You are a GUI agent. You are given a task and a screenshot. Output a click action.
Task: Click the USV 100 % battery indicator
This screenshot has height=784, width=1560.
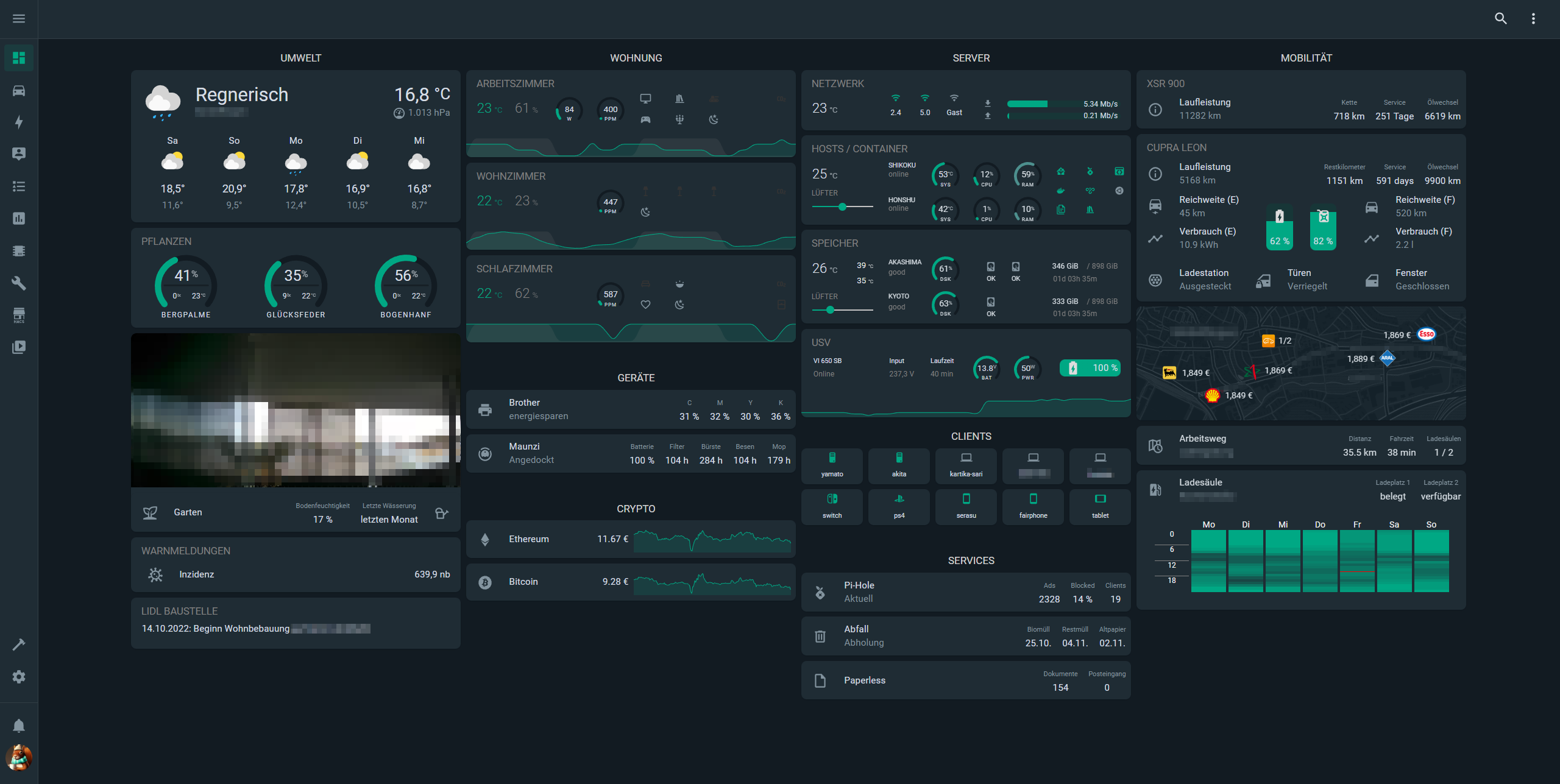point(1090,368)
